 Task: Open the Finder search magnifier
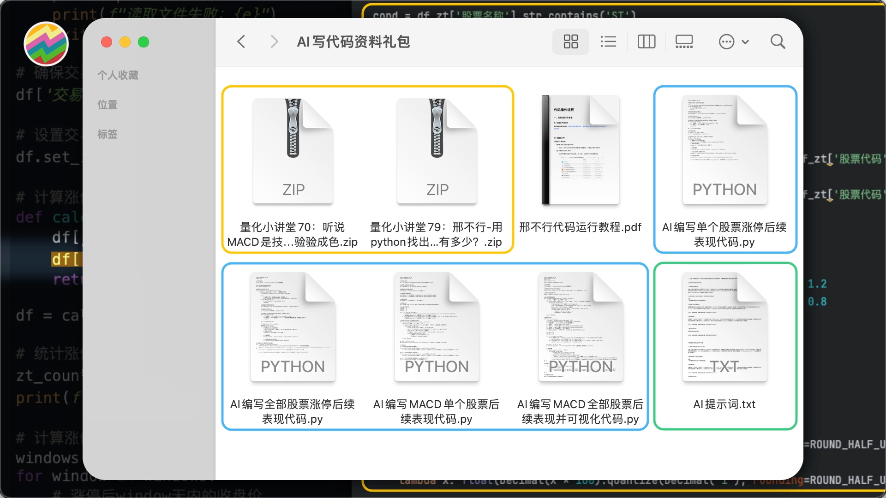tap(777, 42)
